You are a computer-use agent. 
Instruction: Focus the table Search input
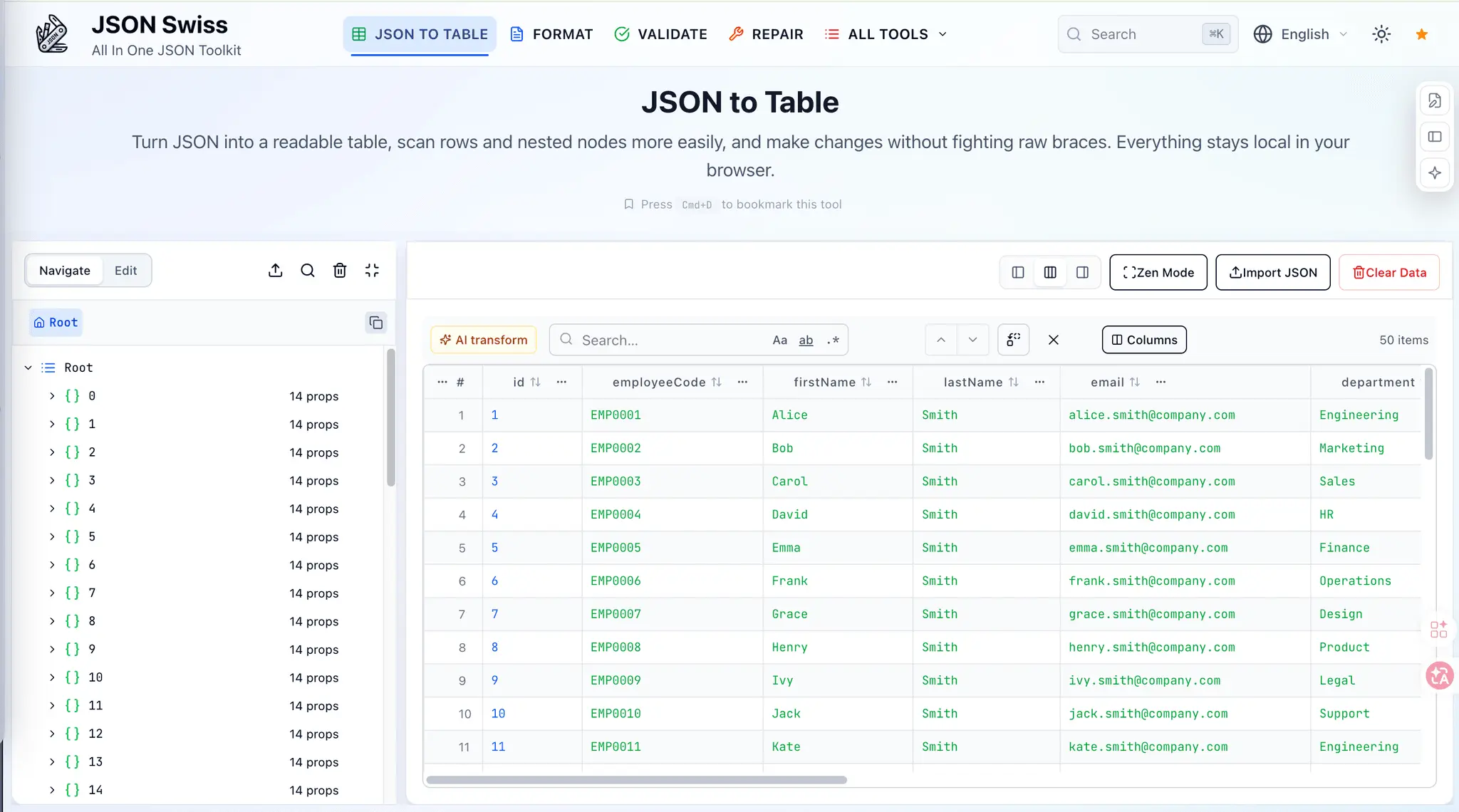(670, 340)
